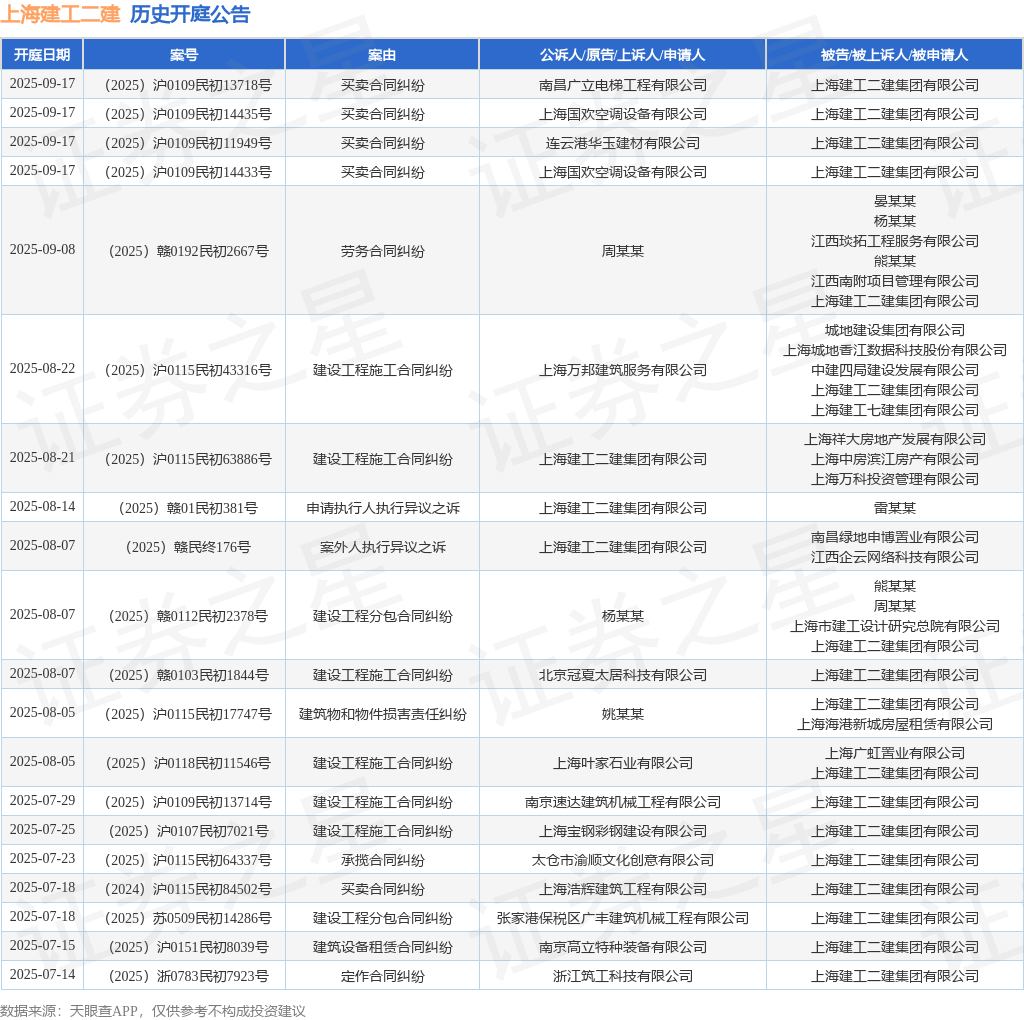Click defendant 南昌绿地申博置业有限公司

coord(895,537)
